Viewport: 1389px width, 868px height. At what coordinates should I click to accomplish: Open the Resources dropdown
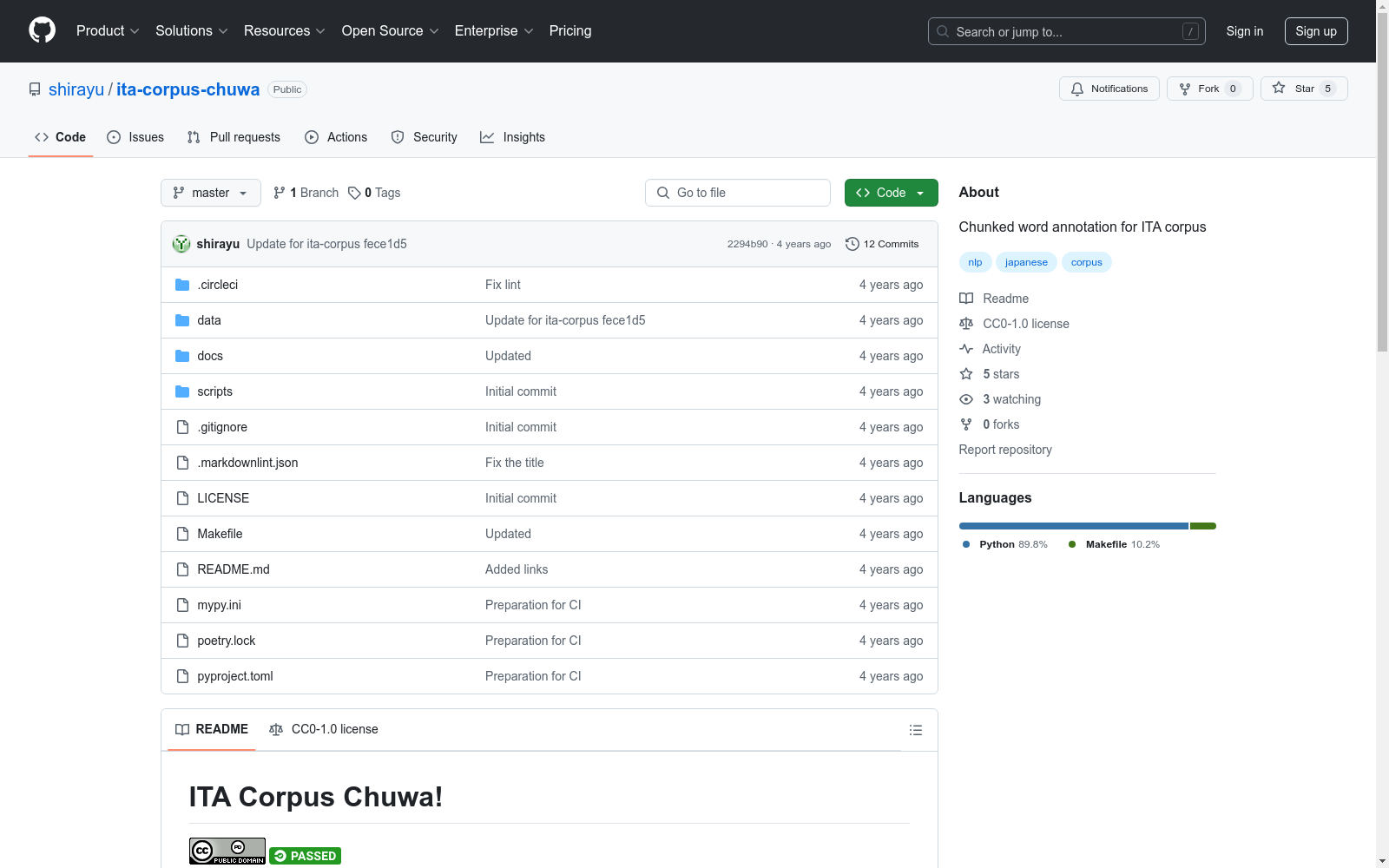[285, 31]
